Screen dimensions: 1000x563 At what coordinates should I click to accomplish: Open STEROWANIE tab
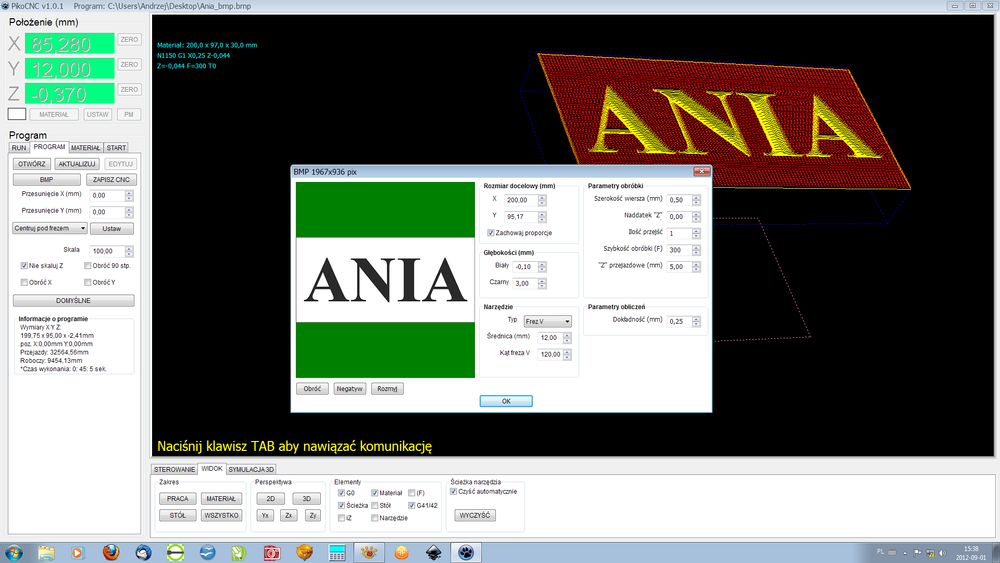(x=174, y=469)
